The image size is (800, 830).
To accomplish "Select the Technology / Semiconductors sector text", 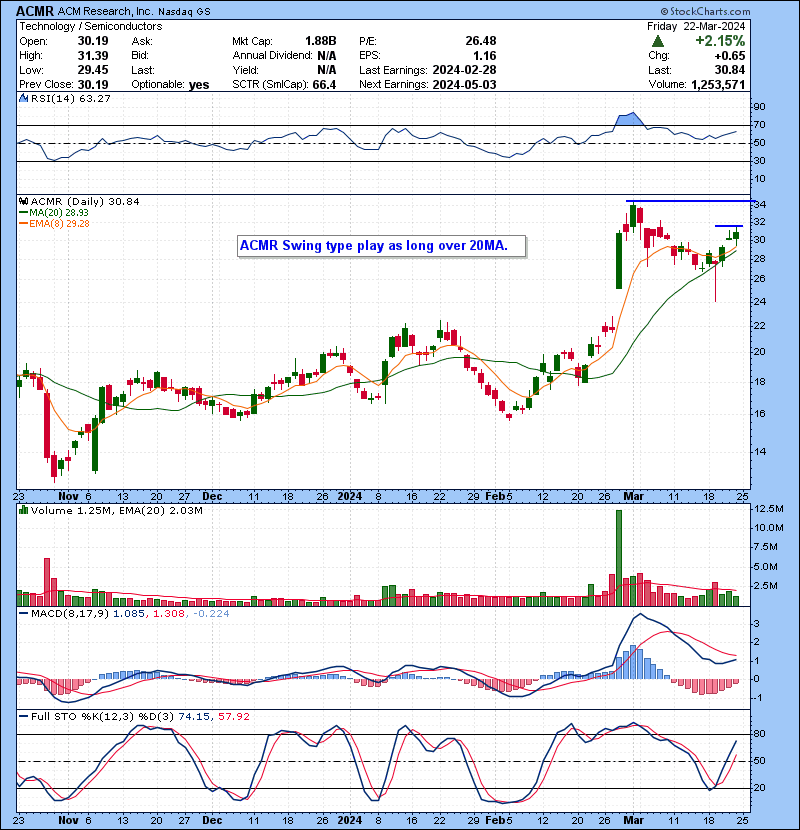I will (91, 26).
